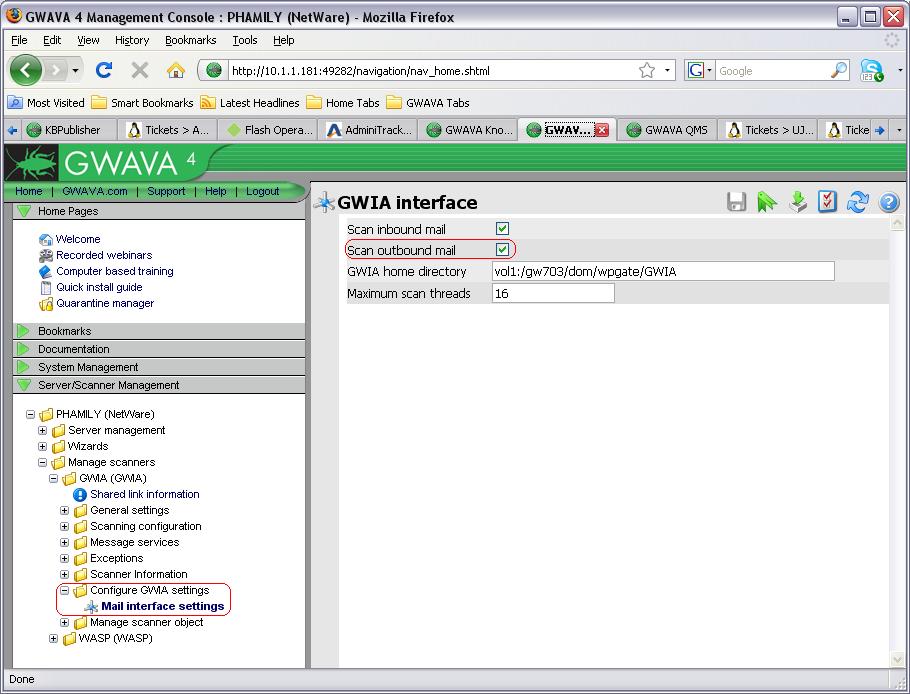Click the Support link in header

coord(166,191)
